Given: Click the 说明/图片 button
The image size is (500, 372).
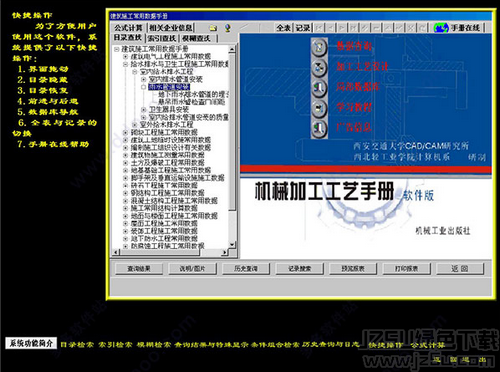Looking at the screenshot, I should click(192, 268).
